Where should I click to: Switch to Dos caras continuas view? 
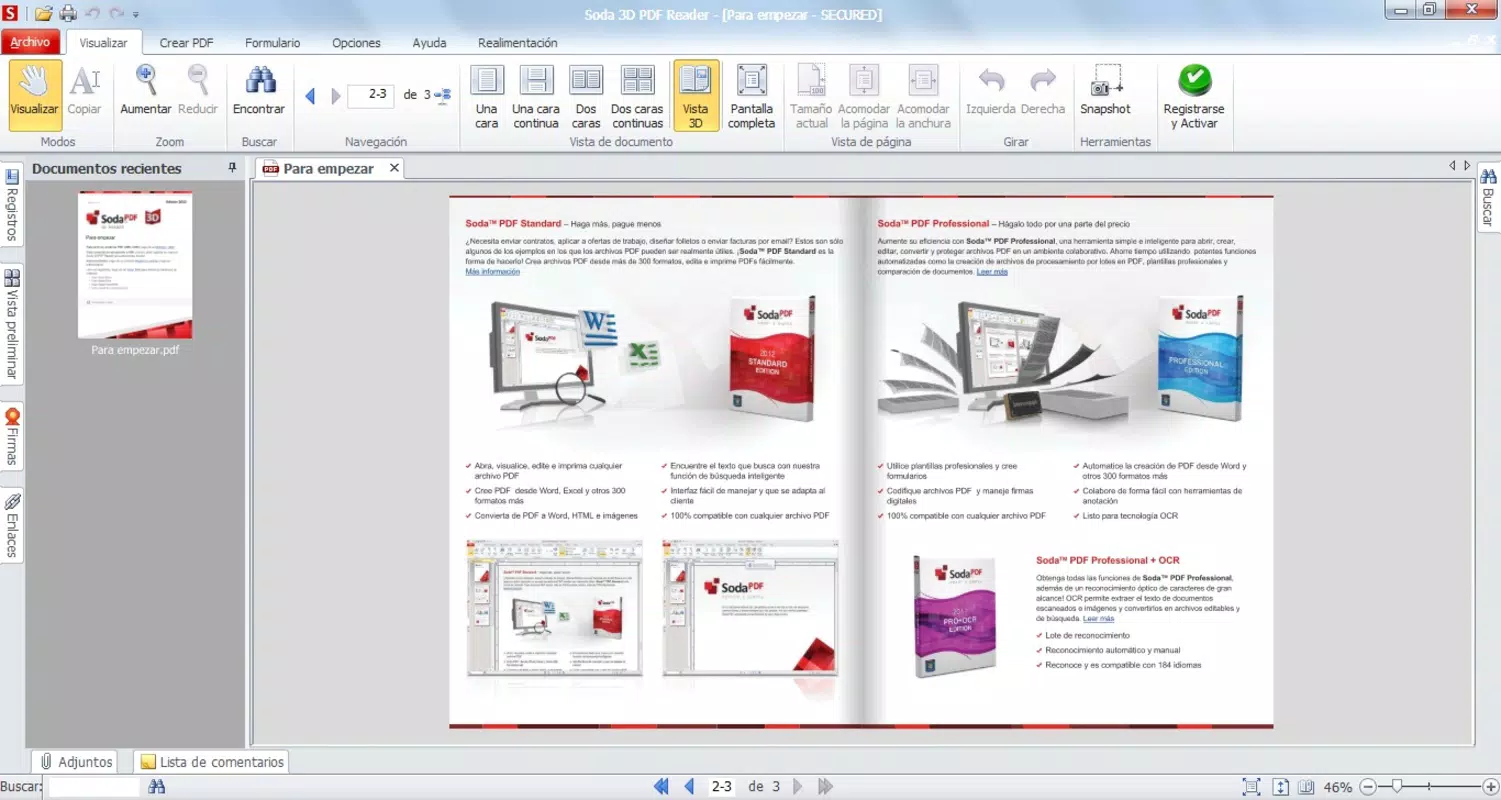pos(637,95)
